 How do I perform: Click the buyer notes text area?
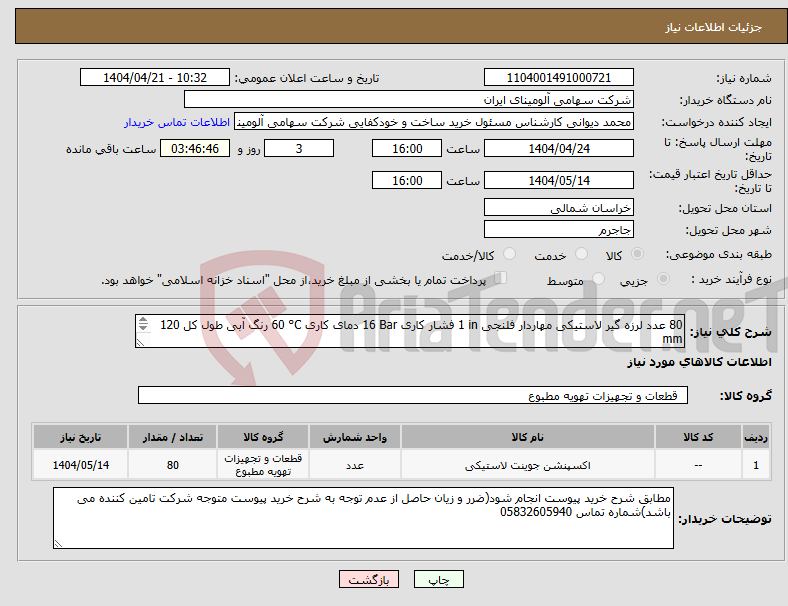[x=363, y=518]
